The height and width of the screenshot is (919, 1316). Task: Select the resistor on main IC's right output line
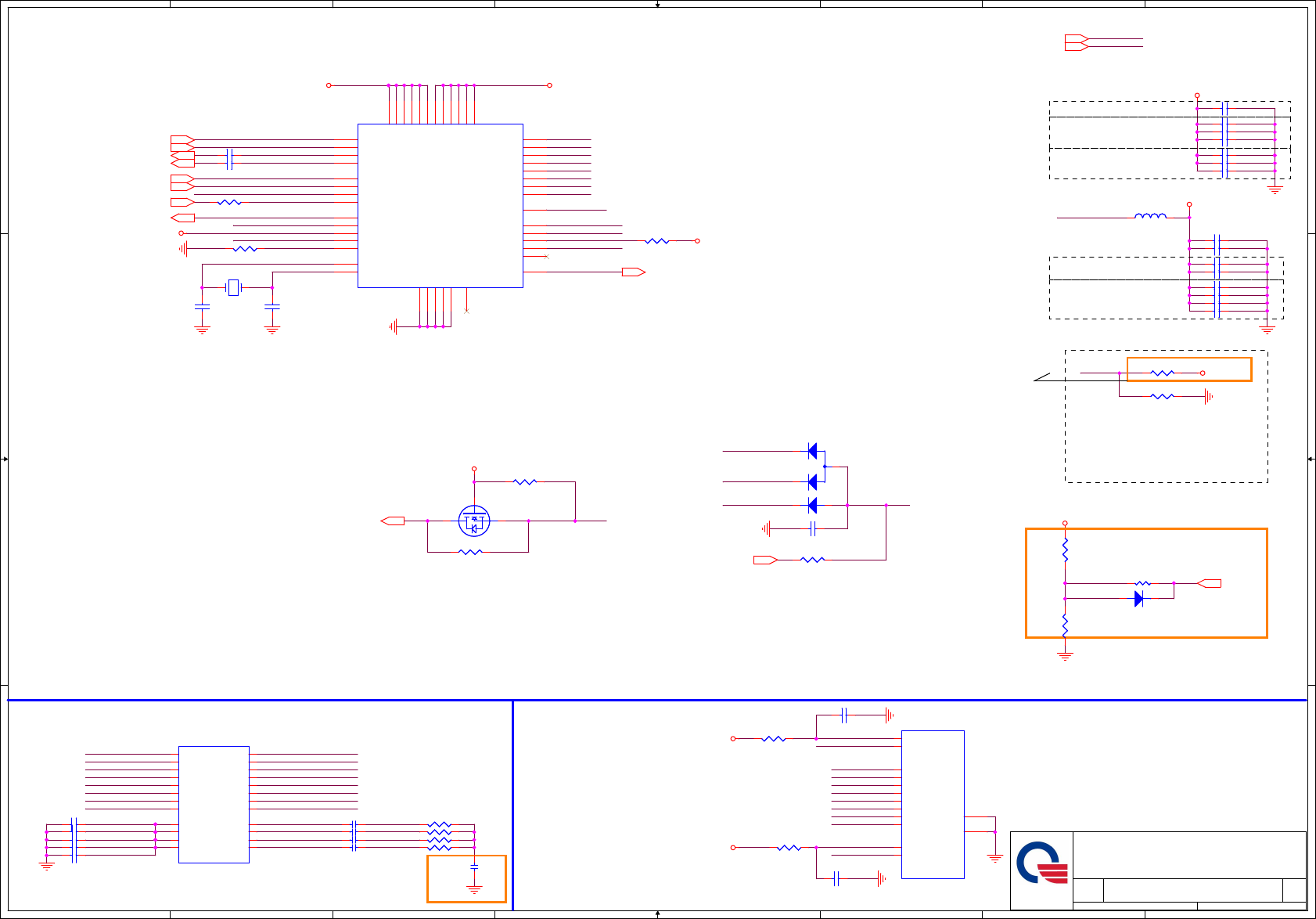pos(657,241)
